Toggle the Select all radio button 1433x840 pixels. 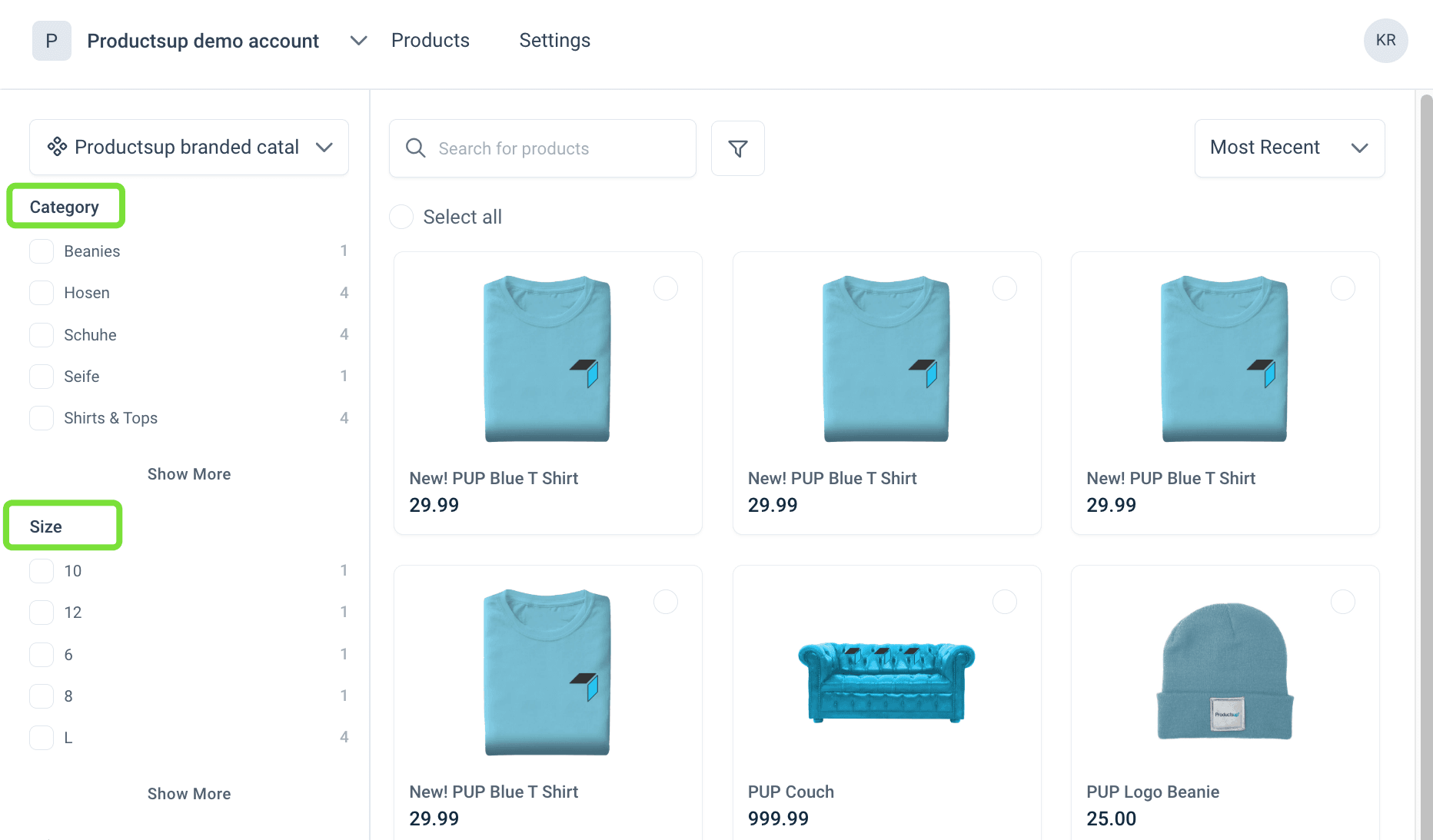coord(401,217)
